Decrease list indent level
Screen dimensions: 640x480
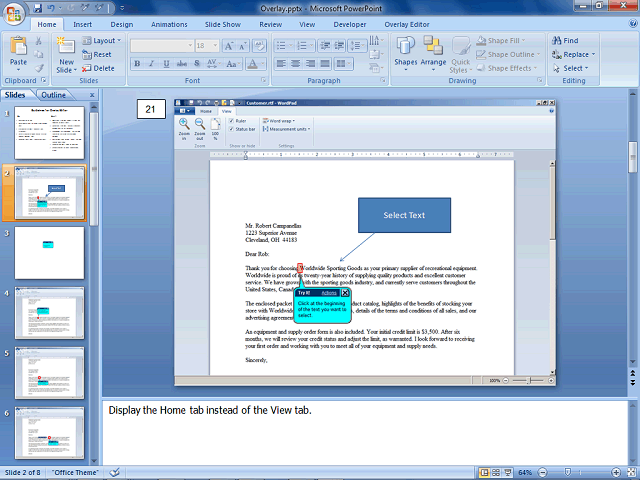click(325, 45)
